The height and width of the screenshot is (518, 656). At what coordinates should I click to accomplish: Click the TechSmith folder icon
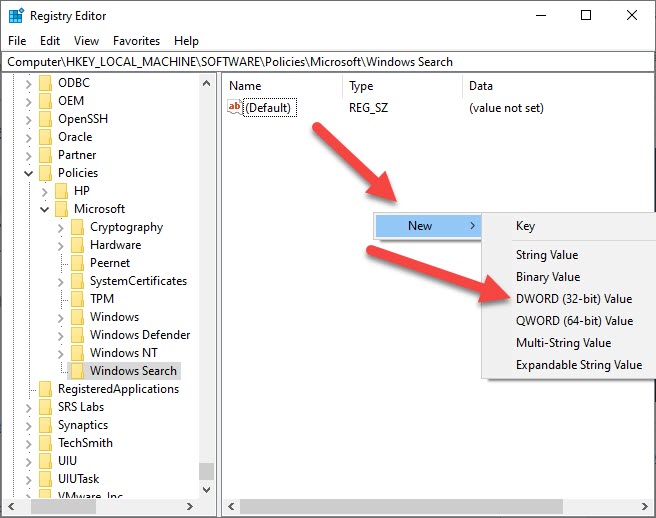(x=45, y=443)
